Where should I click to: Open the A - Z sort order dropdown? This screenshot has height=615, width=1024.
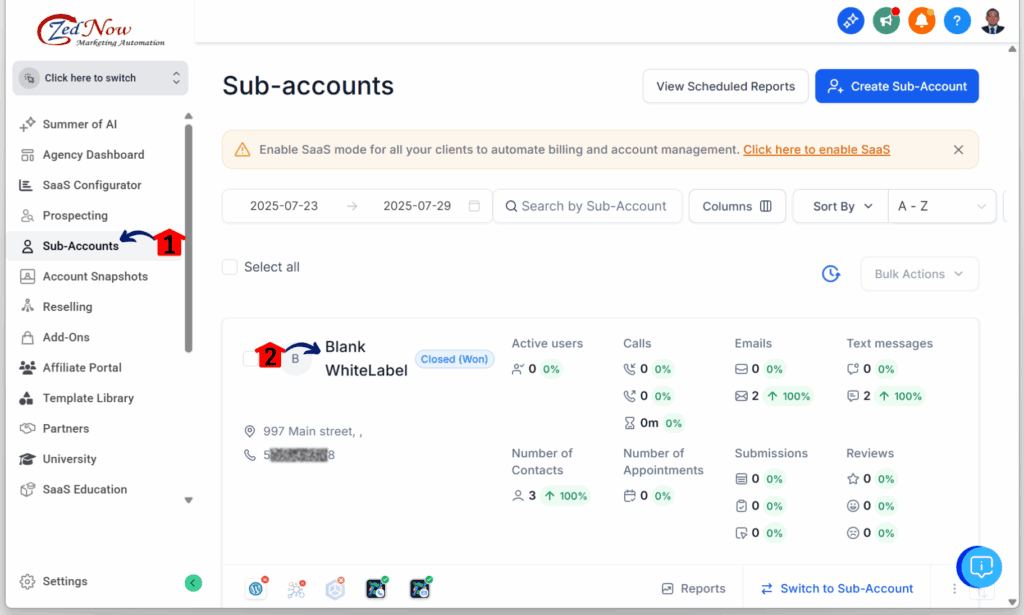coord(942,206)
